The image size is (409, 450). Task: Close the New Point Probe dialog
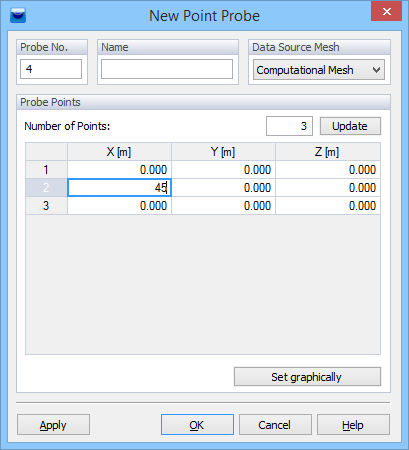coord(386,11)
